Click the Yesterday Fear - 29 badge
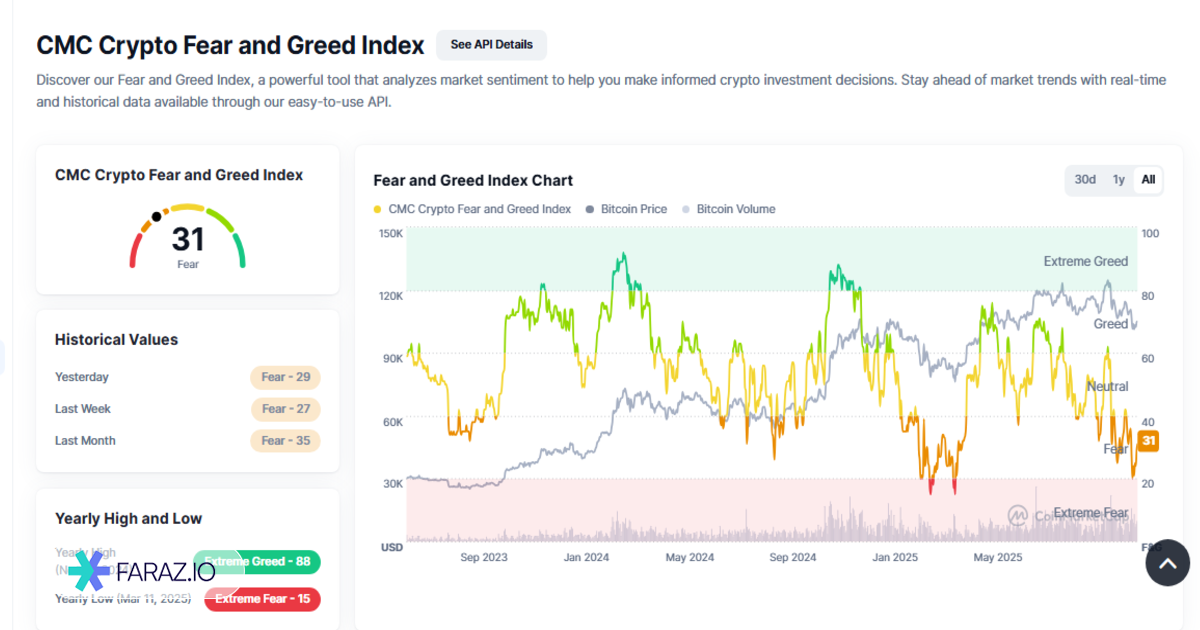 285,377
